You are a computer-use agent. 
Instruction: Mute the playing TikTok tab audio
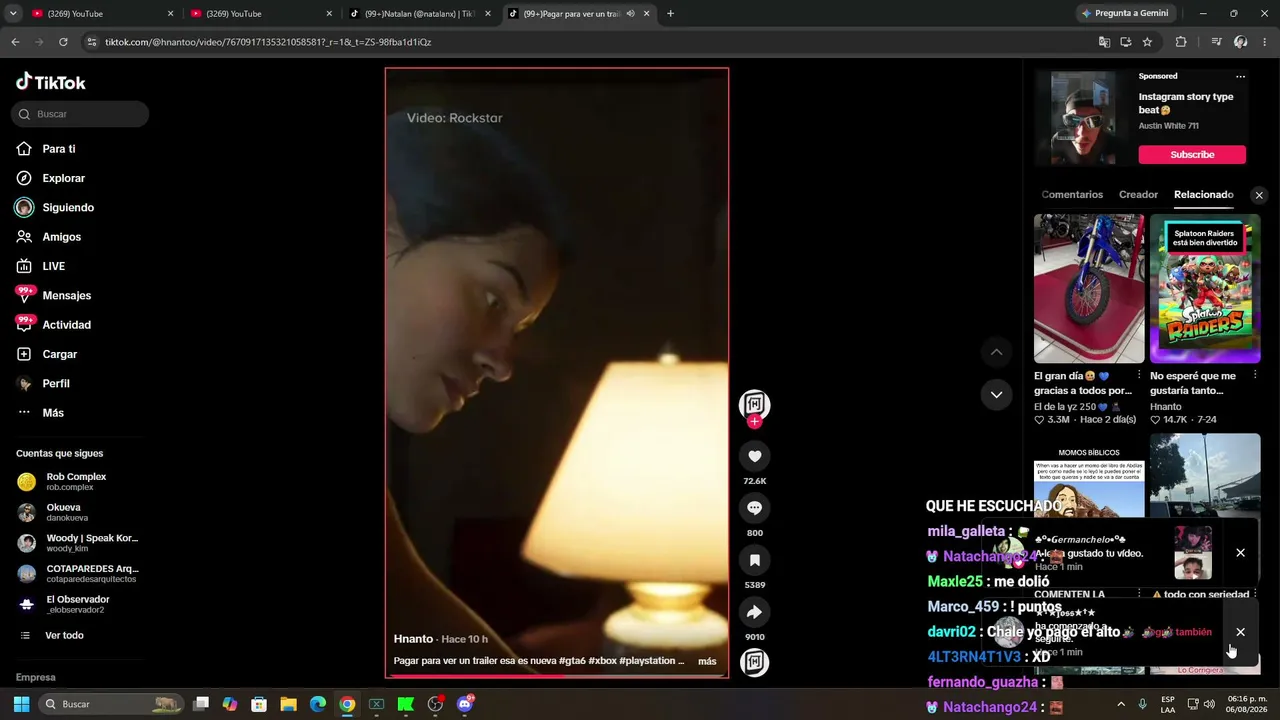[630, 14]
